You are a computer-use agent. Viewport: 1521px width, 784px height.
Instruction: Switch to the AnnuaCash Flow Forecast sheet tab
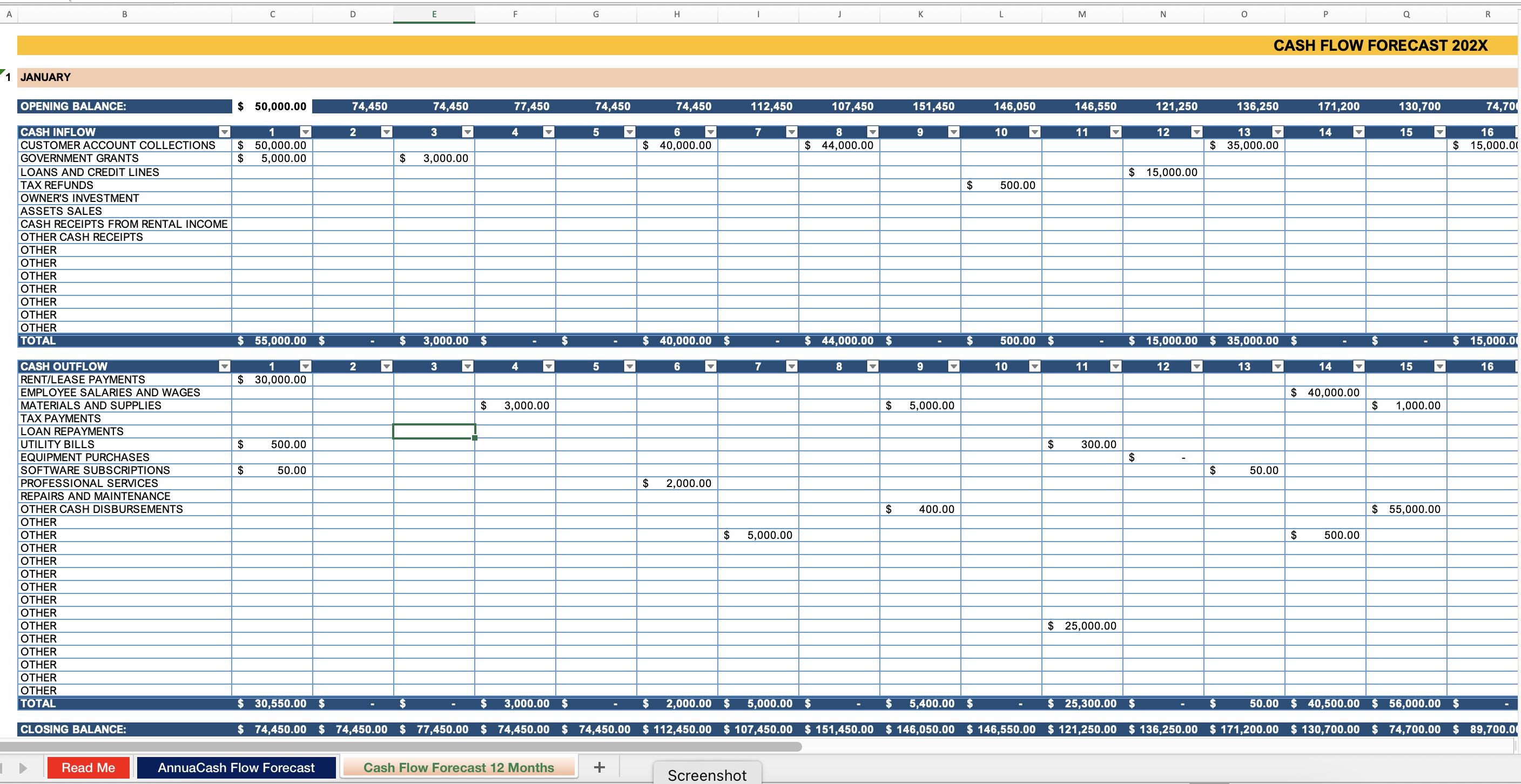(x=236, y=767)
